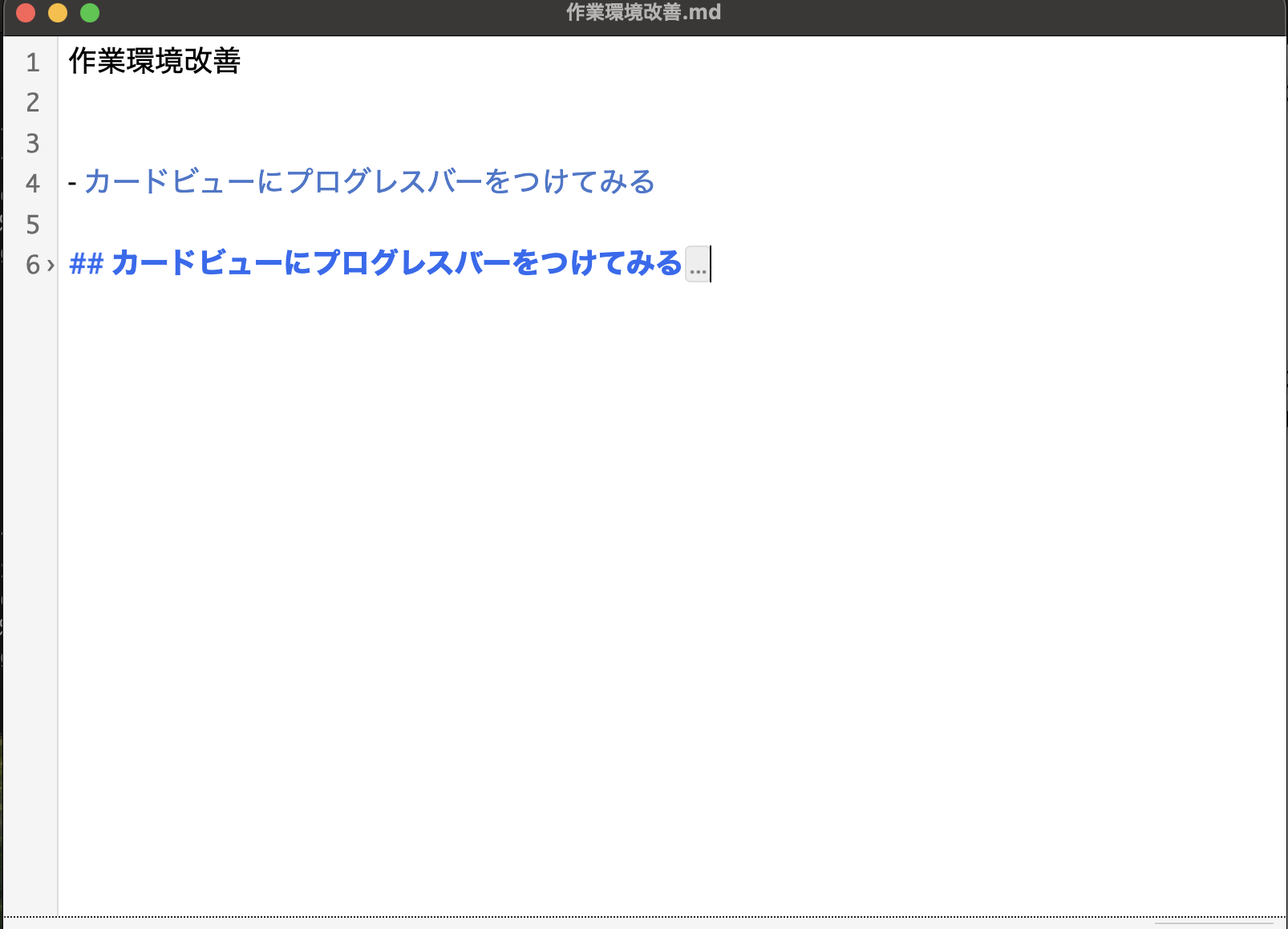This screenshot has height=929, width=1288.
Task: Zoom the window with the green button
Action: tap(91, 12)
